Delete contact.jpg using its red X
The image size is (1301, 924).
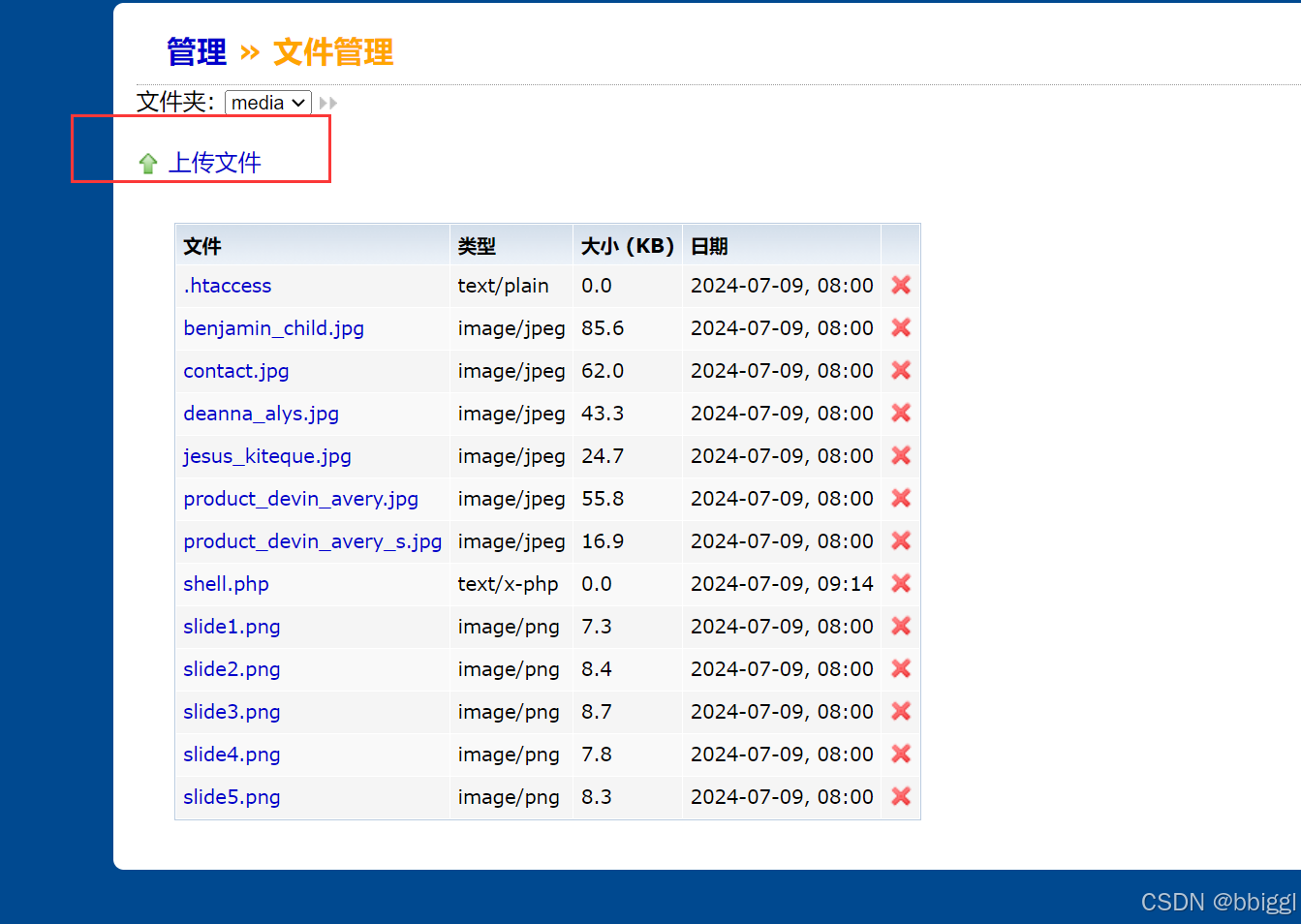pyautogui.click(x=901, y=370)
